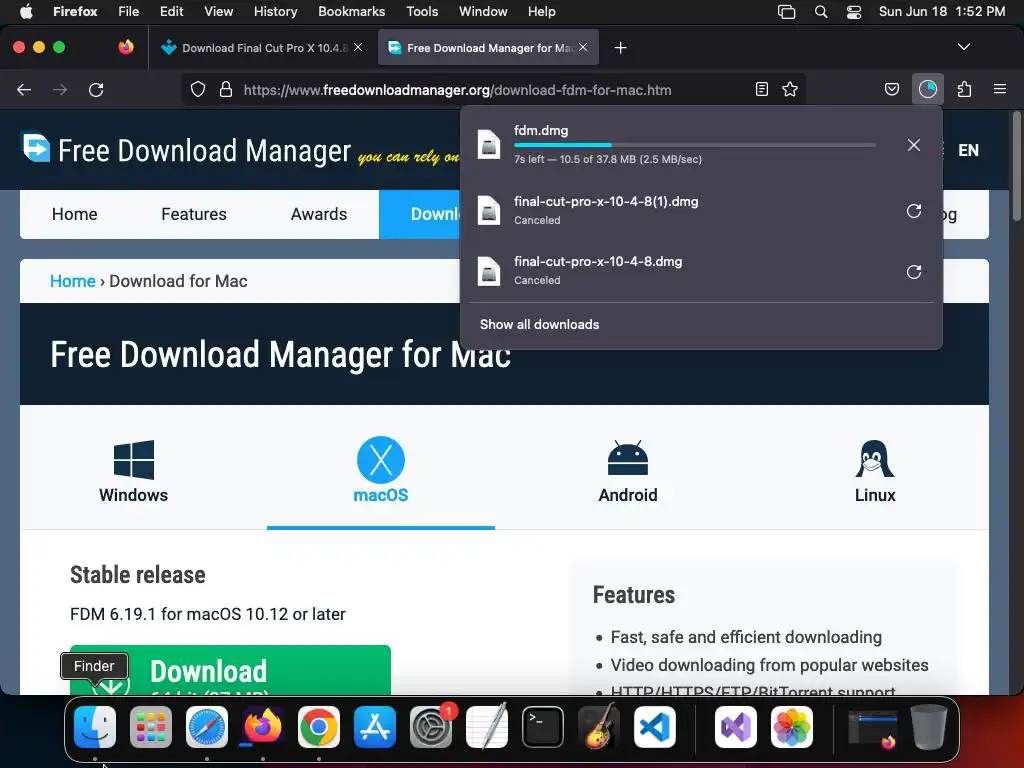Open App Store from the dock
1024x768 pixels.
point(375,726)
